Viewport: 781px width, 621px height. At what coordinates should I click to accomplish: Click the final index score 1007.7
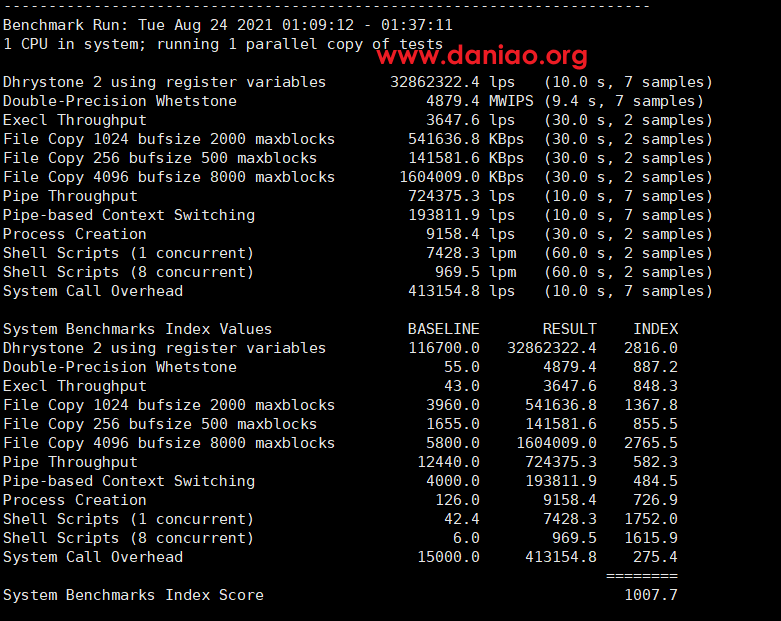[650, 595]
